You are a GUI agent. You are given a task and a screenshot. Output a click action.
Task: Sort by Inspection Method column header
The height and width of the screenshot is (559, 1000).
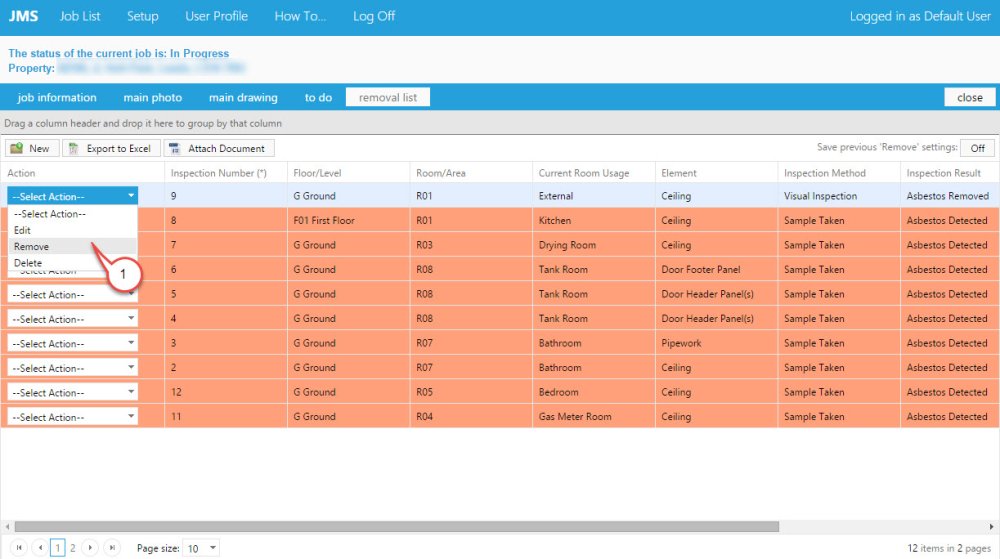pos(825,173)
